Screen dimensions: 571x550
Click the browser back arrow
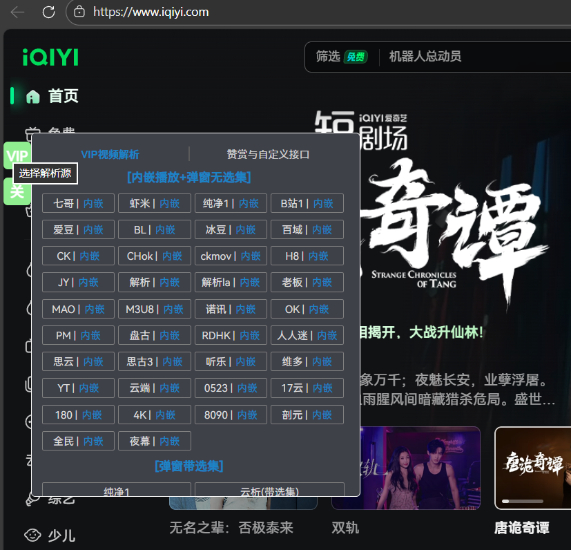tap(17, 12)
